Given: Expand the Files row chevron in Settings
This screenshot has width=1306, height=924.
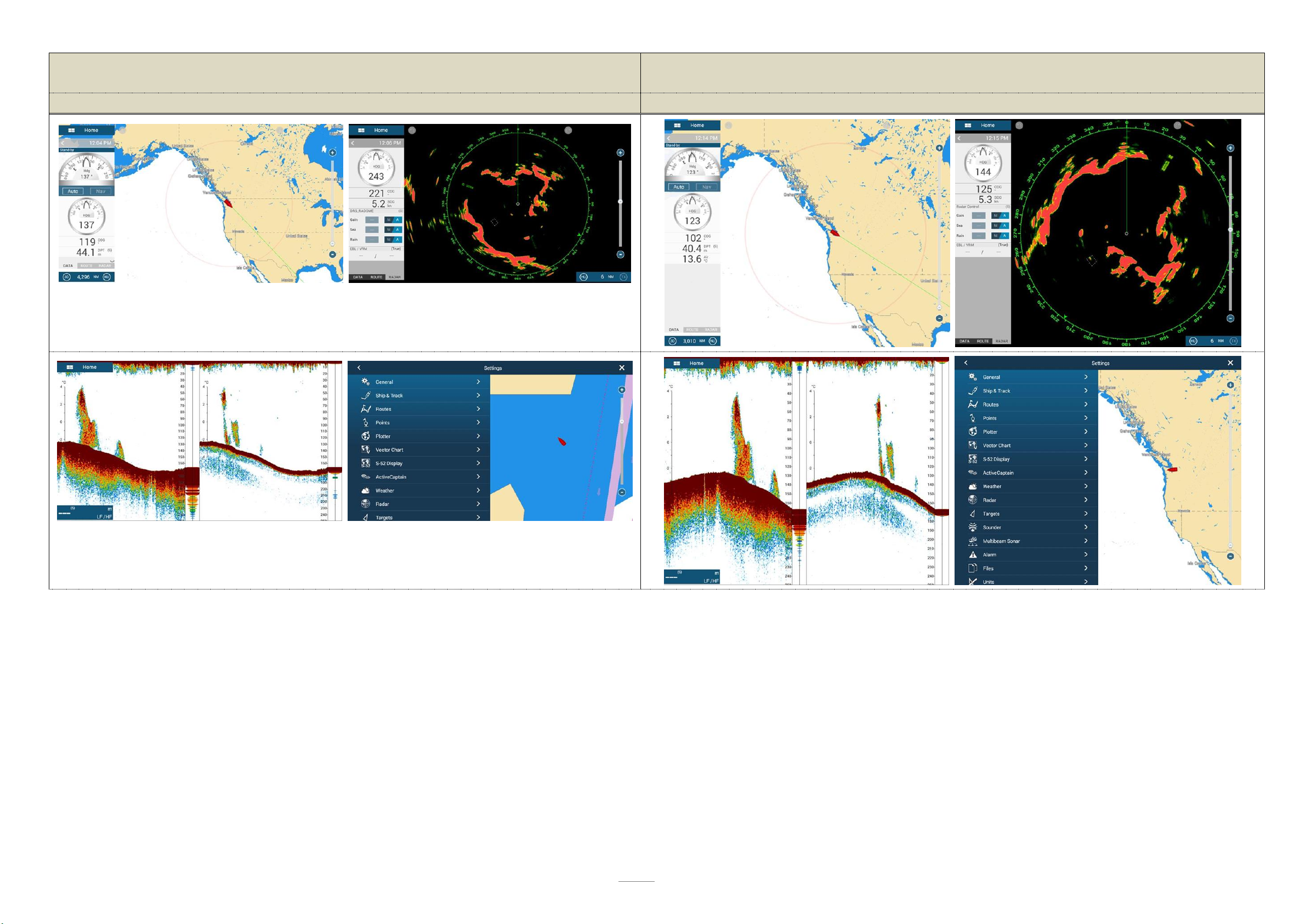Looking at the screenshot, I should point(1086,569).
